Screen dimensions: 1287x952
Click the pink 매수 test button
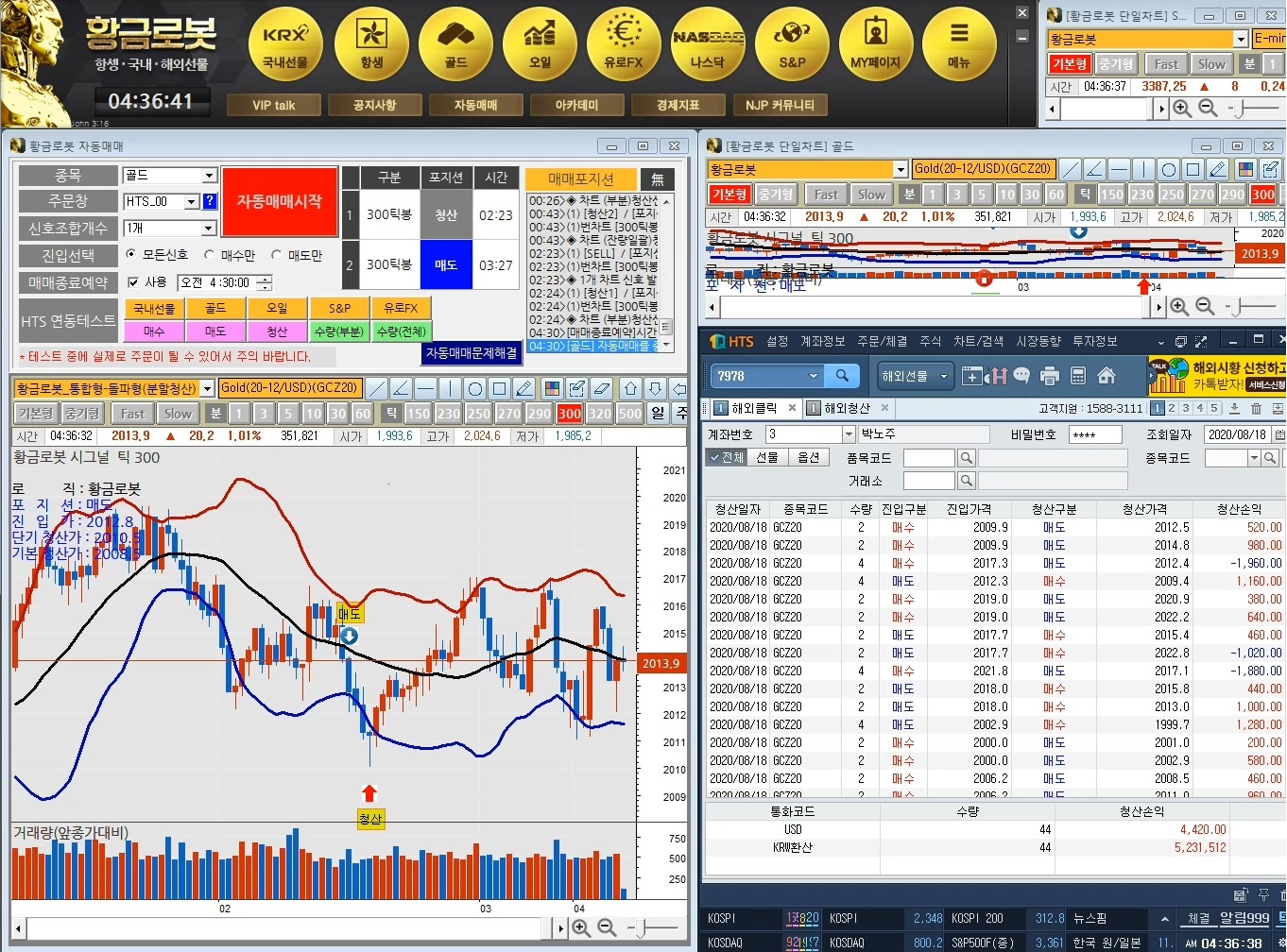154,331
